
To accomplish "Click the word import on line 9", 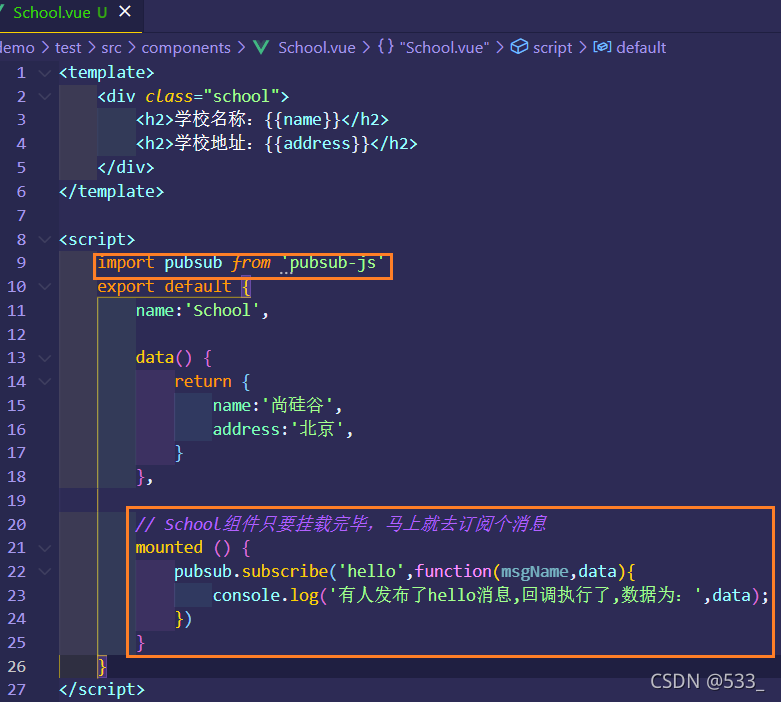I will 126,263.
